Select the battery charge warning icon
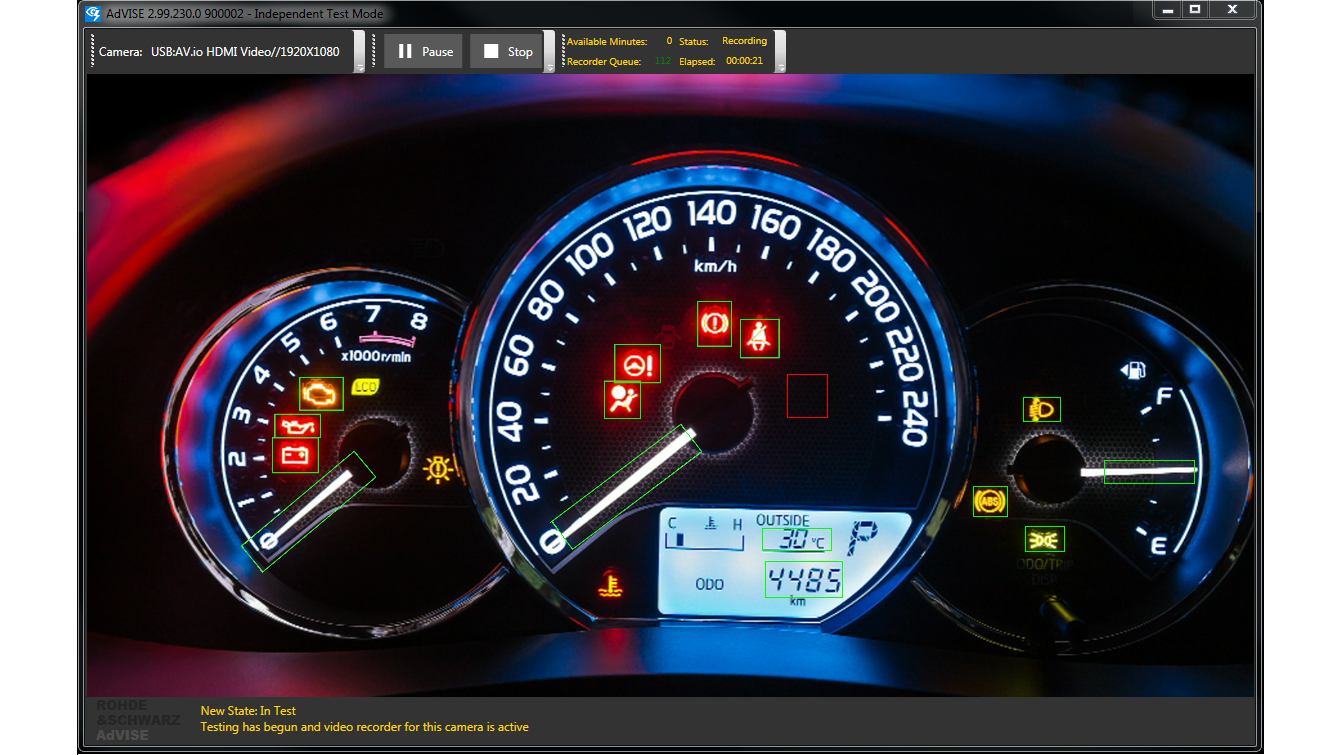Screen dimensions: 1342x755 298,454
